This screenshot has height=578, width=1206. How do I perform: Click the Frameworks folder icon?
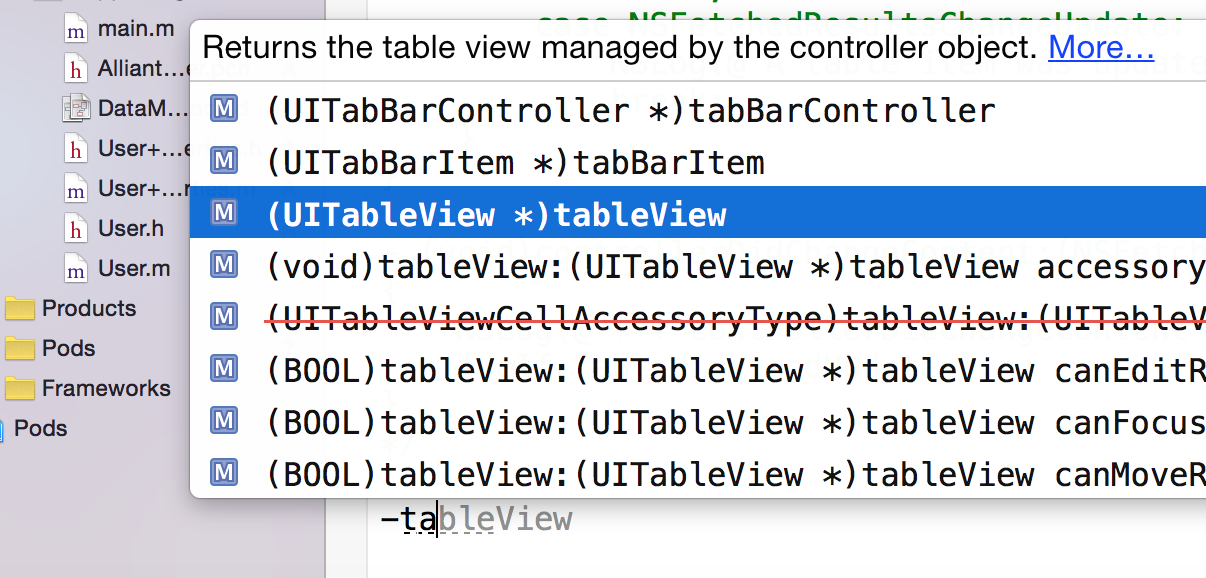19,389
